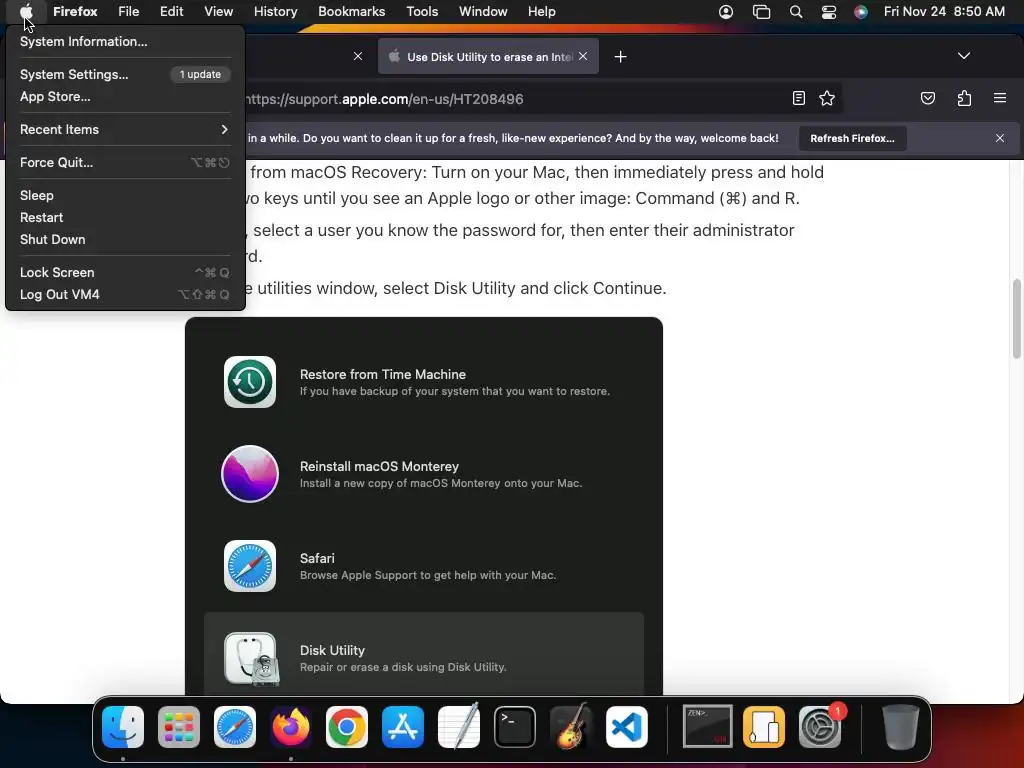
Task: Open the yellow document app in Dock
Action: (x=763, y=727)
